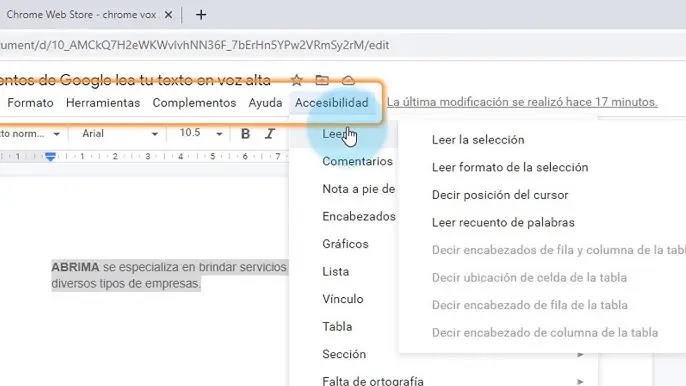Toggle italic formatting

pos(270,133)
